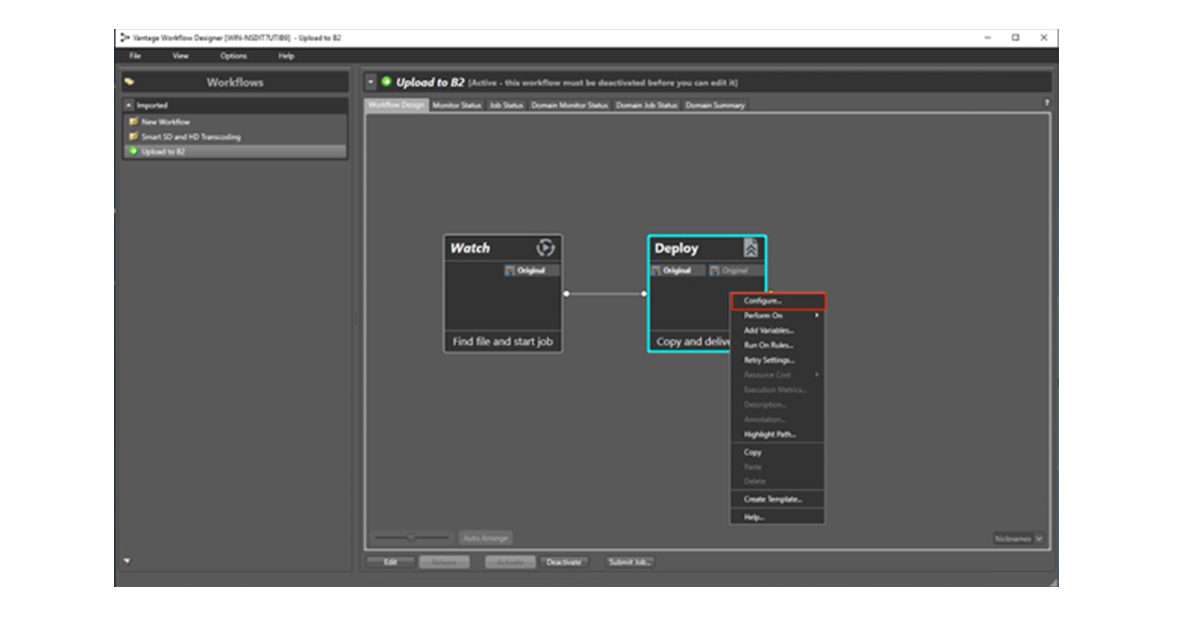Click the Release button
1200x628 pixels.
click(x=444, y=562)
